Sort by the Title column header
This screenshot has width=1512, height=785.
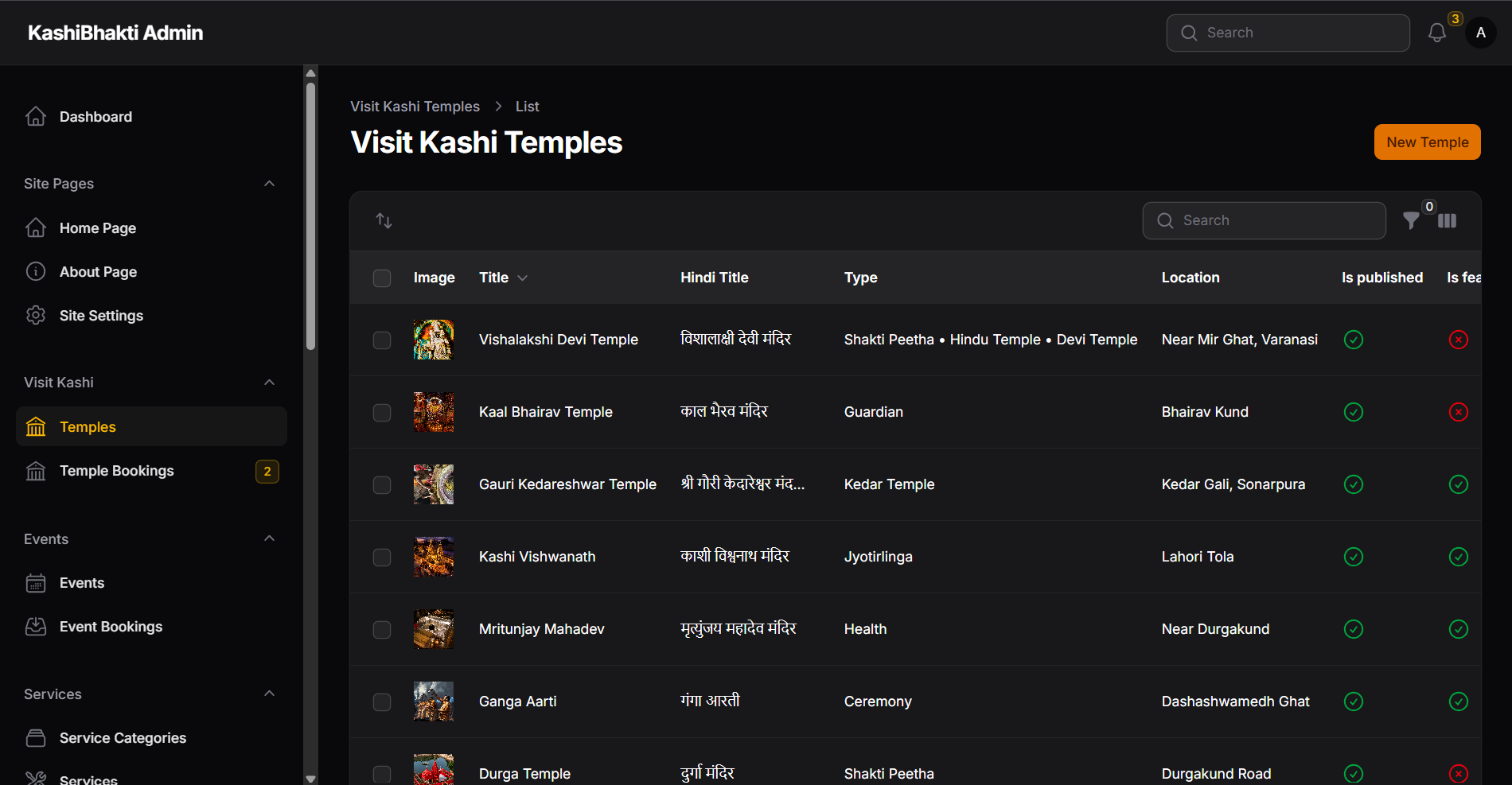(503, 278)
